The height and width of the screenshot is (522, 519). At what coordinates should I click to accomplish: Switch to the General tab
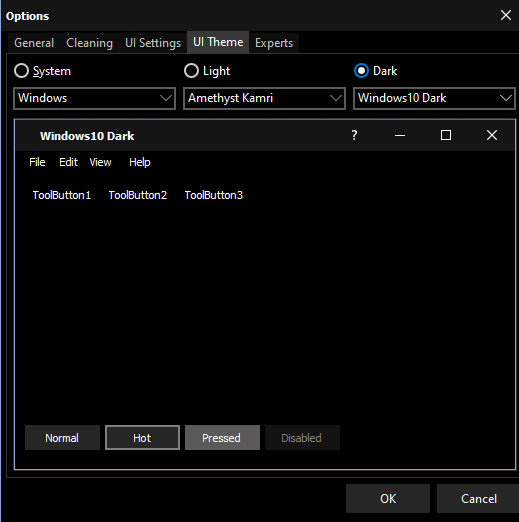click(34, 43)
